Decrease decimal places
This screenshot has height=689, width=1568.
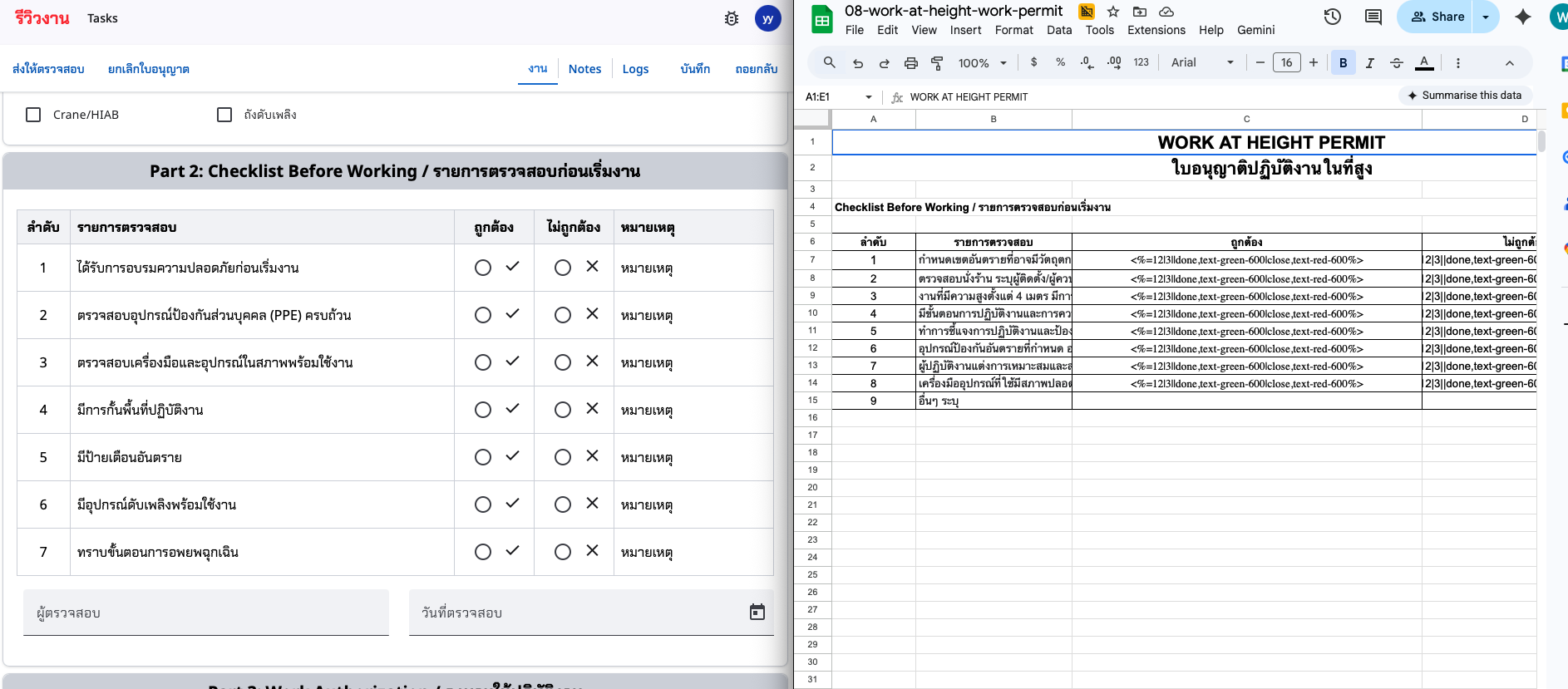[x=1087, y=62]
